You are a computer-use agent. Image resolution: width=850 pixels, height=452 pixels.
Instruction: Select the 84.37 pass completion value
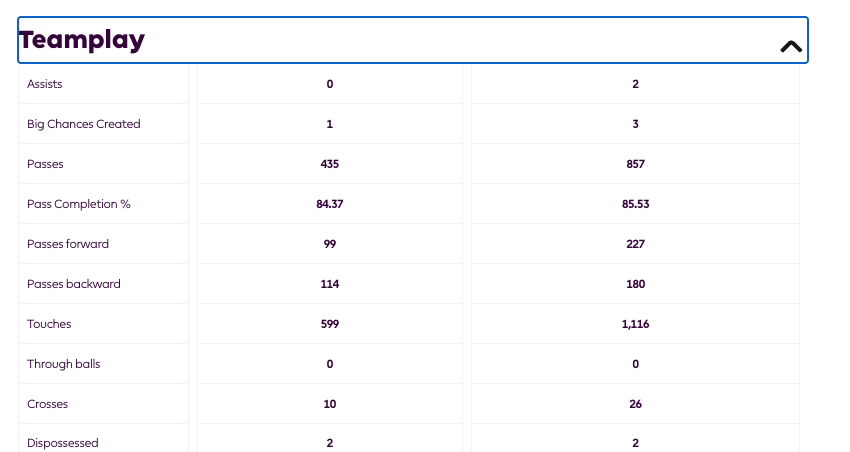[x=330, y=204]
